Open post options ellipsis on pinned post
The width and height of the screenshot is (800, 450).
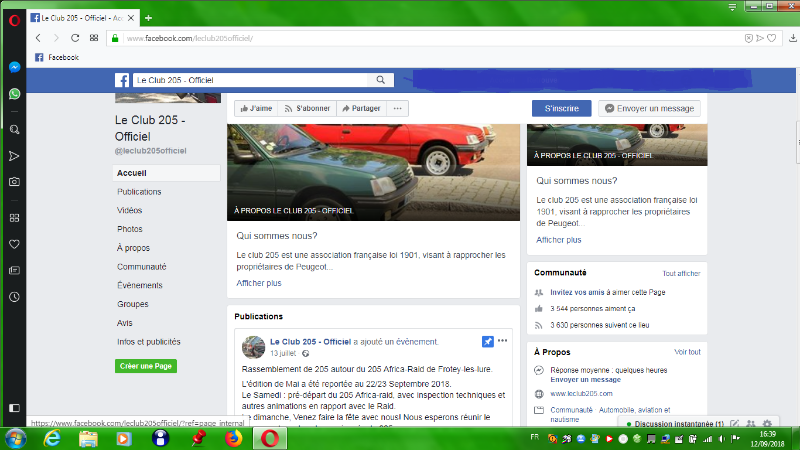pyautogui.click(x=503, y=341)
